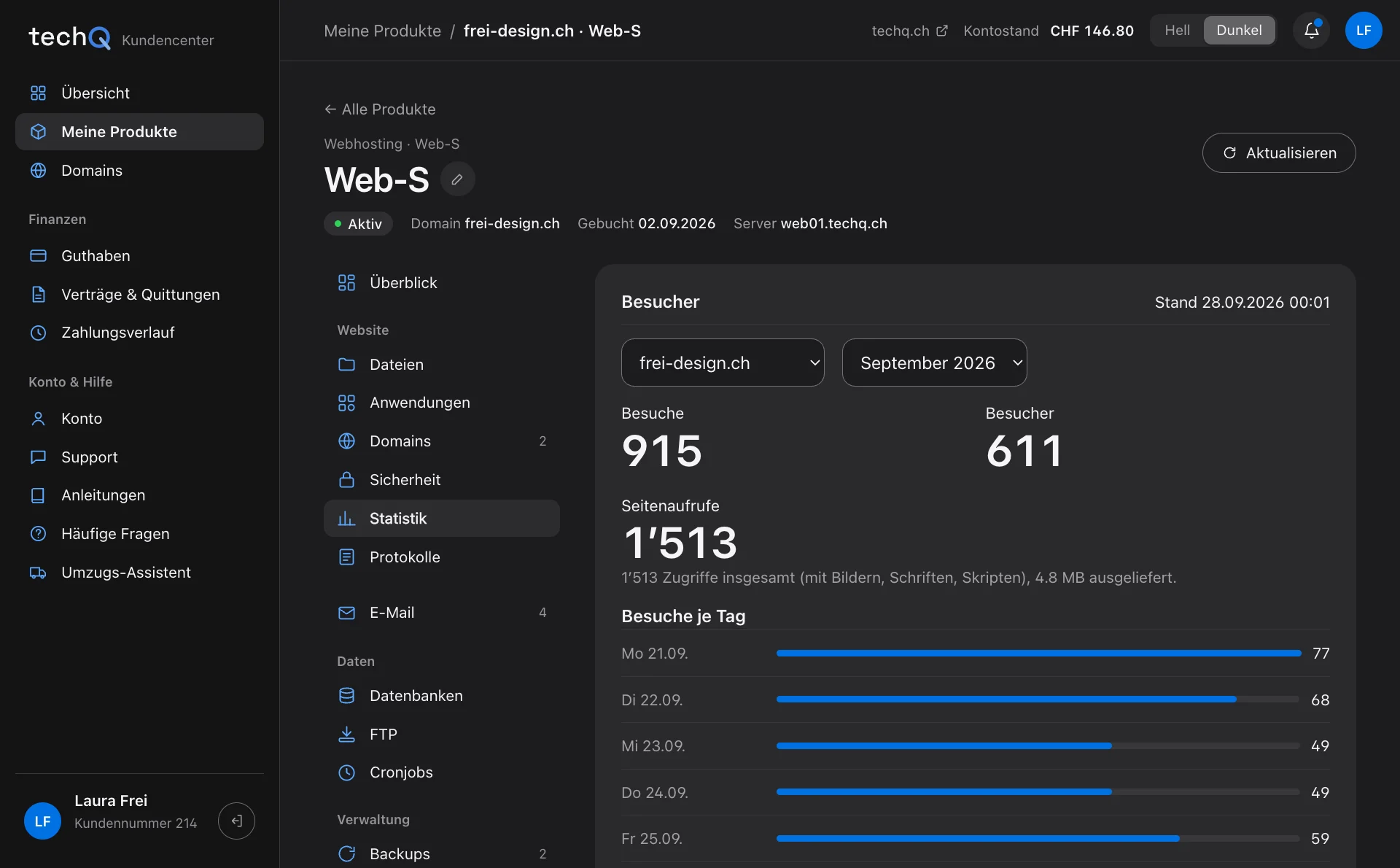Open the September 2026 month dropdown
Screen dimensions: 1400x868
tap(934, 363)
